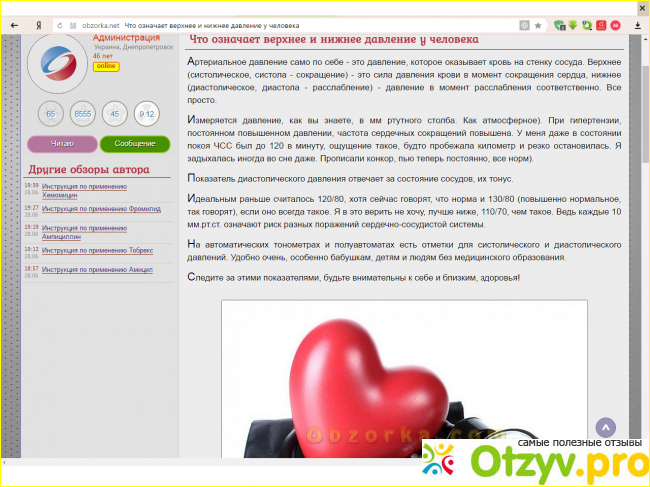Click the 'Администрация' author name
Screen dimensions: 650x487
pyautogui.click(x=126, y=36)
